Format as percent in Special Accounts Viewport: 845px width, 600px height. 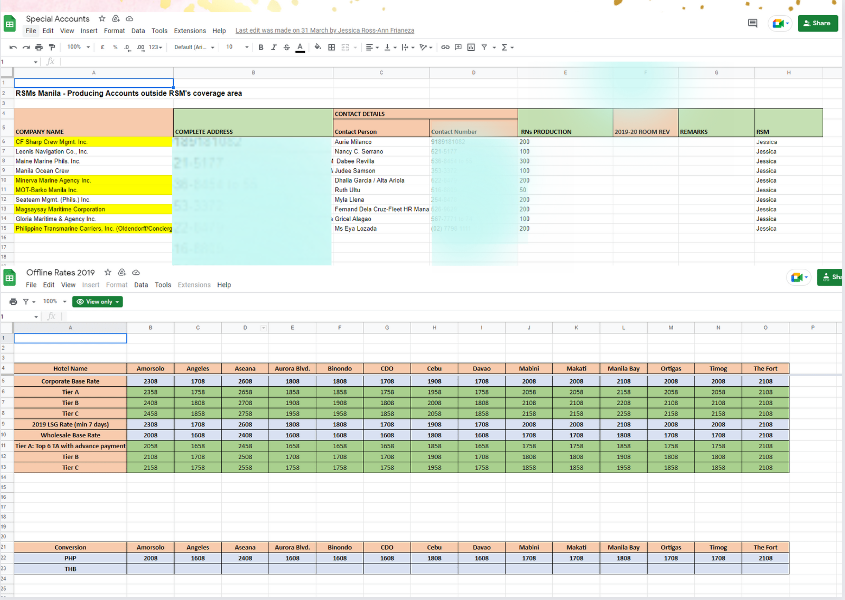[115, 47]
